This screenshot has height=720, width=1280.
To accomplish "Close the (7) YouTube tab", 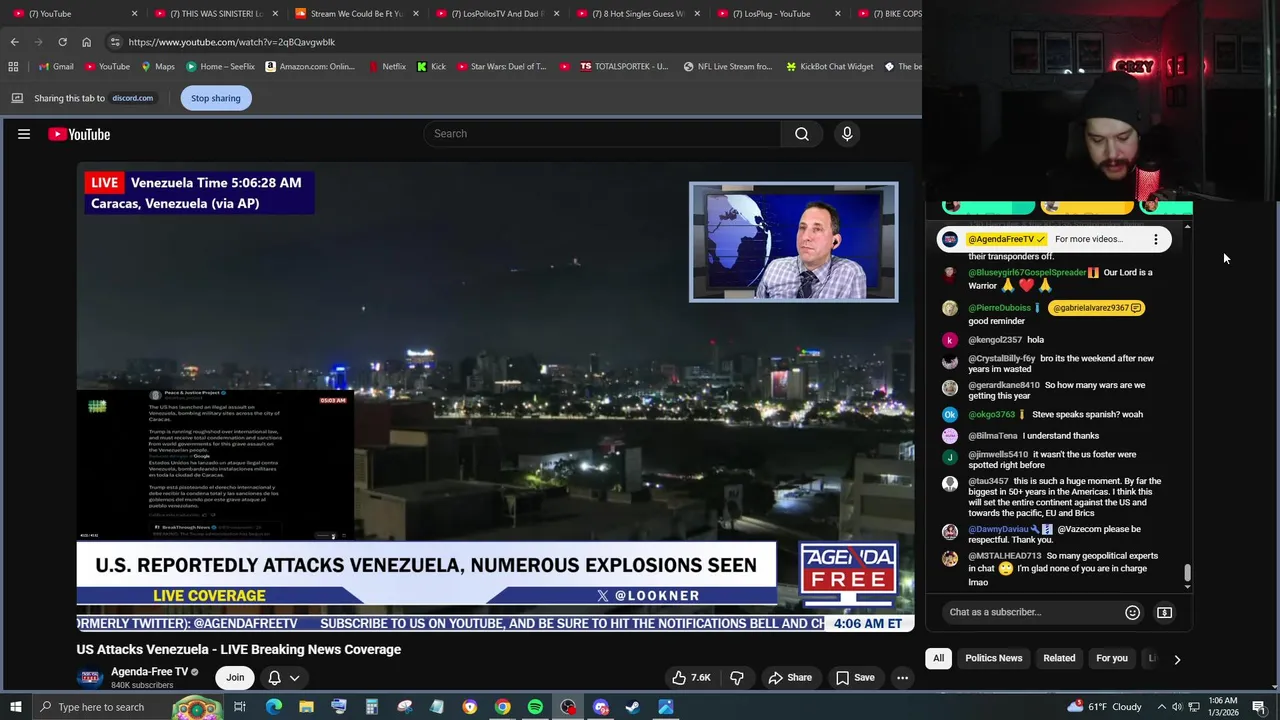I will point(134,14).
